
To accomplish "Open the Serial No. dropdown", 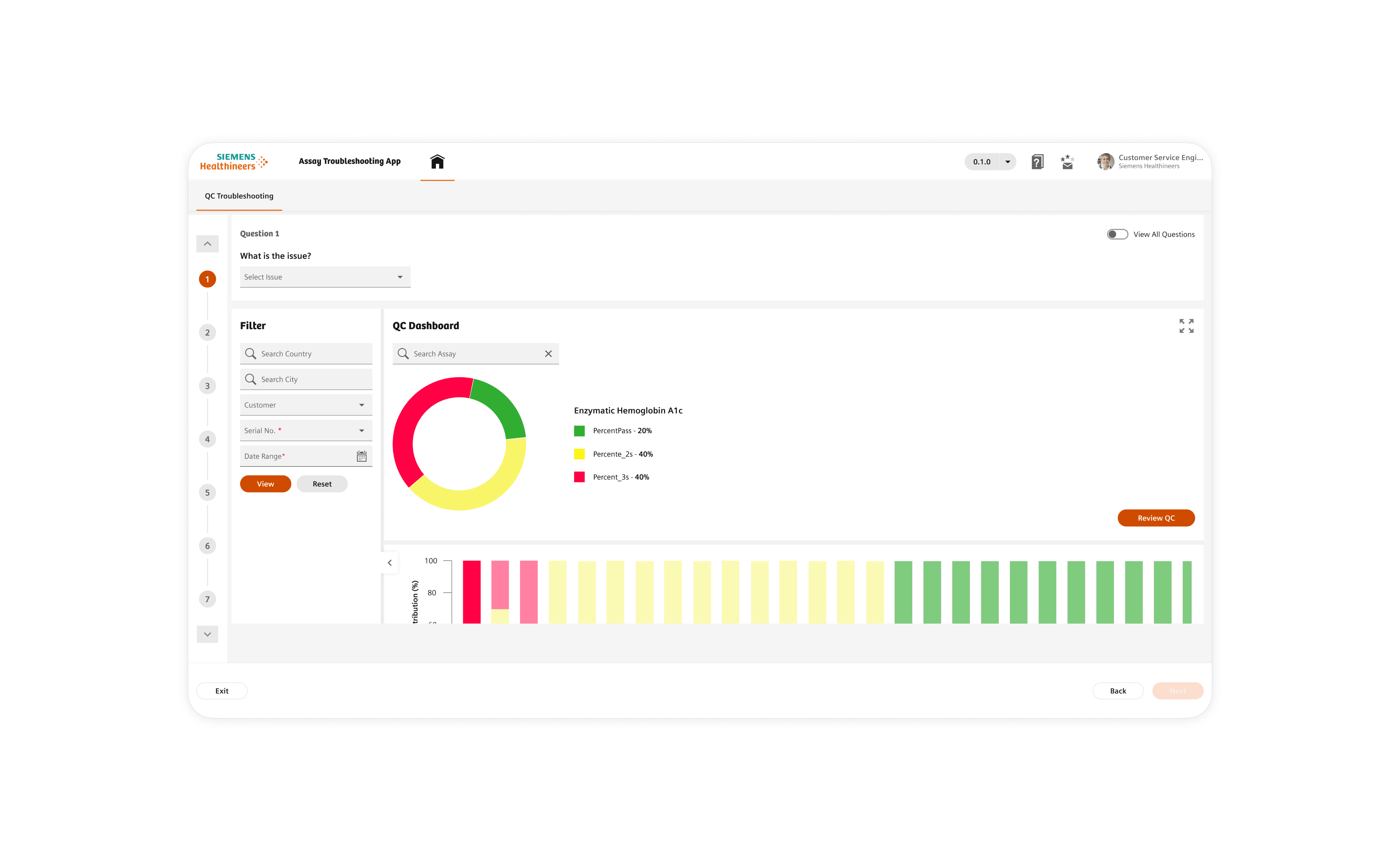I will pyautogui.click(x=306, y=430).
